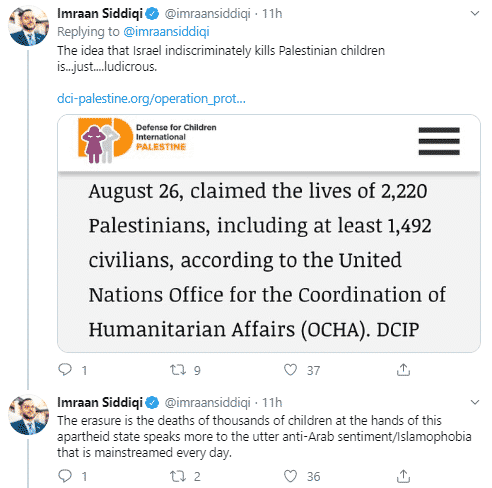Retweet the second tweet with 2 retweets
The height and width of the screenshot is (488, 492).
[178, 476]
